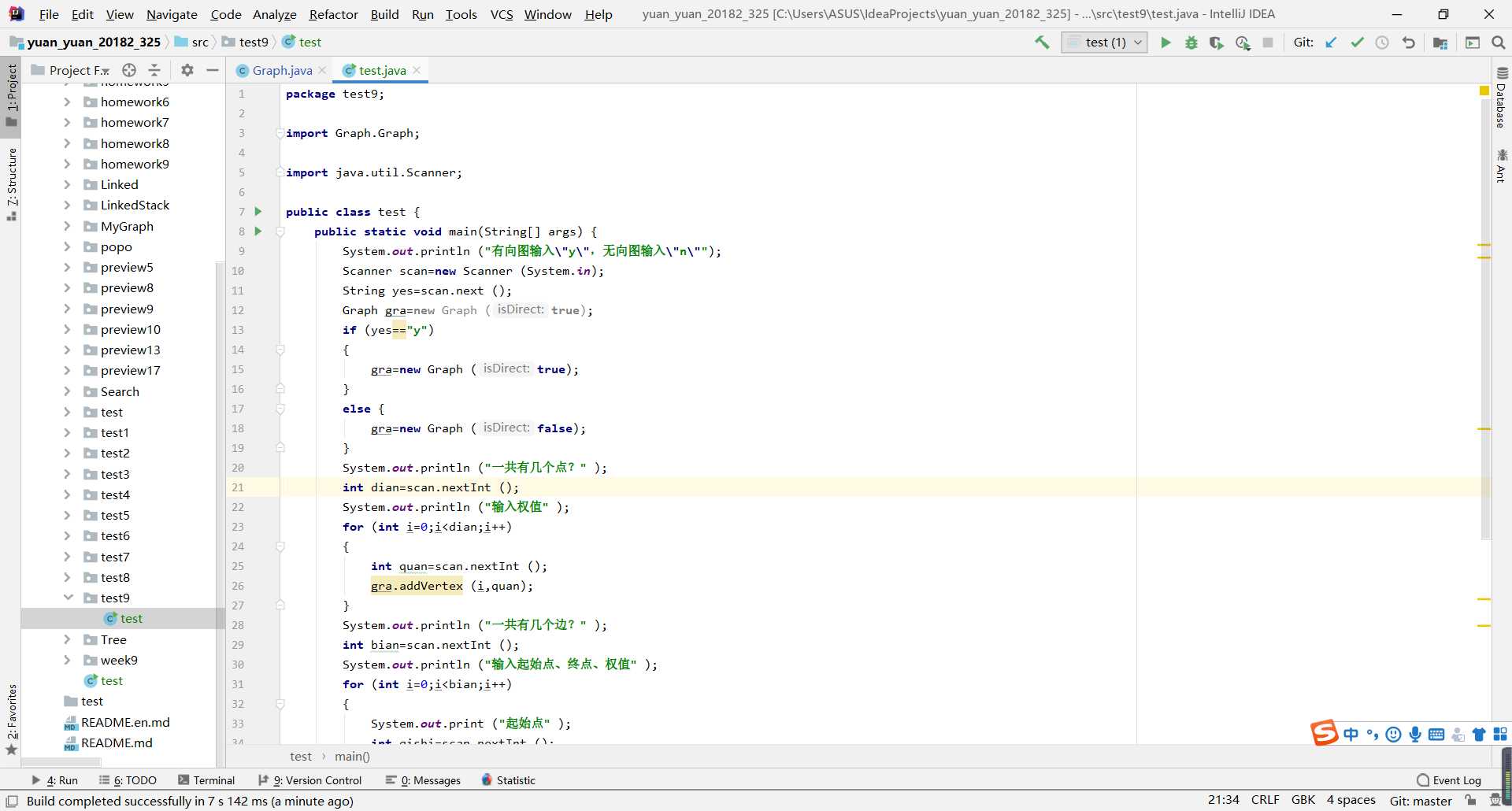
Task: Fold the for loop block at line 24
Action: point(280,546)
